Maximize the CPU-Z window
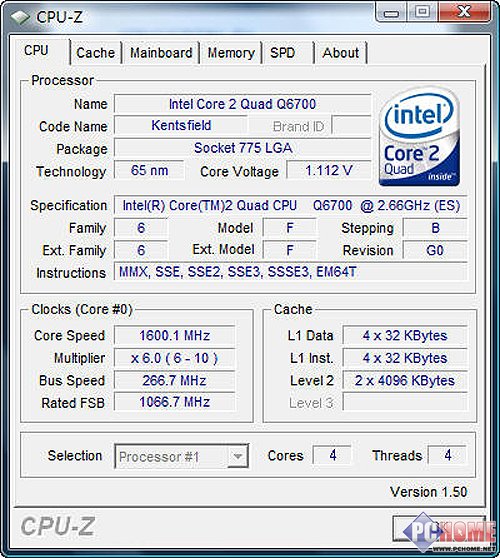 point(422,12)
